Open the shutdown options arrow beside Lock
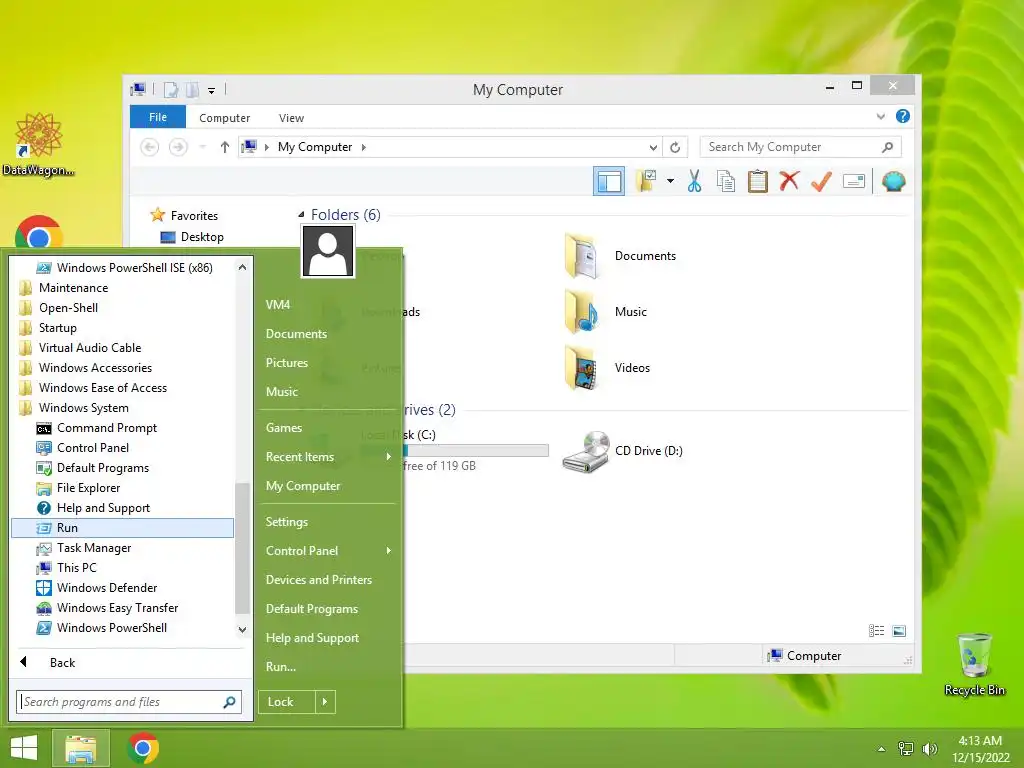The width and height of the screenshot is (1024, 768). point(325,702)
